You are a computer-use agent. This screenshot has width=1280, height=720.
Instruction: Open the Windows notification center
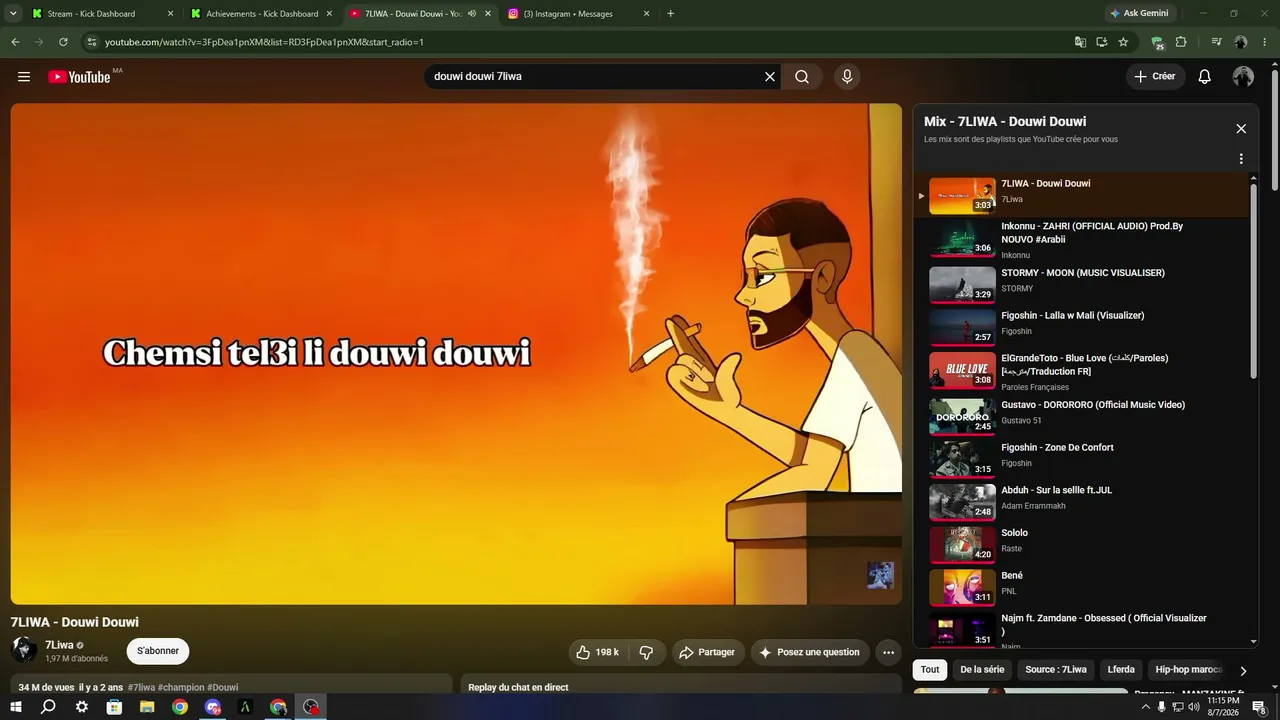1259,707
